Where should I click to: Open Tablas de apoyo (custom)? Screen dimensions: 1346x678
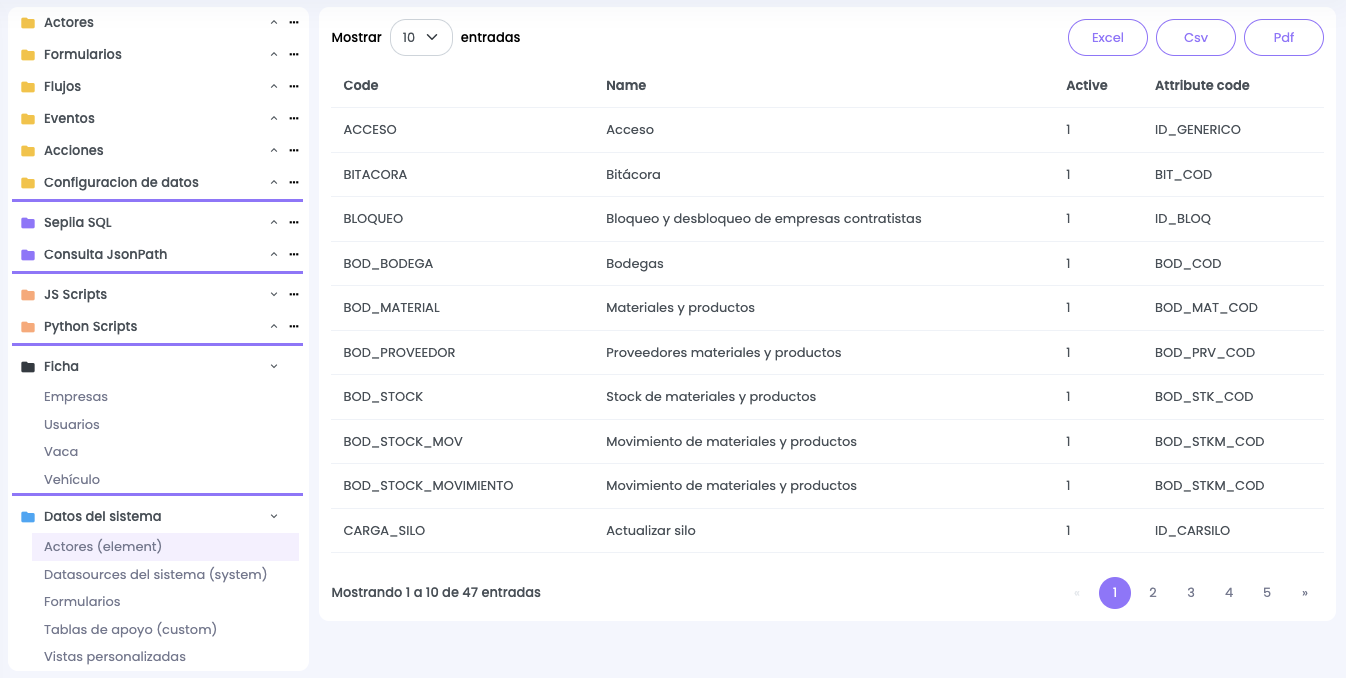[130, 630]
